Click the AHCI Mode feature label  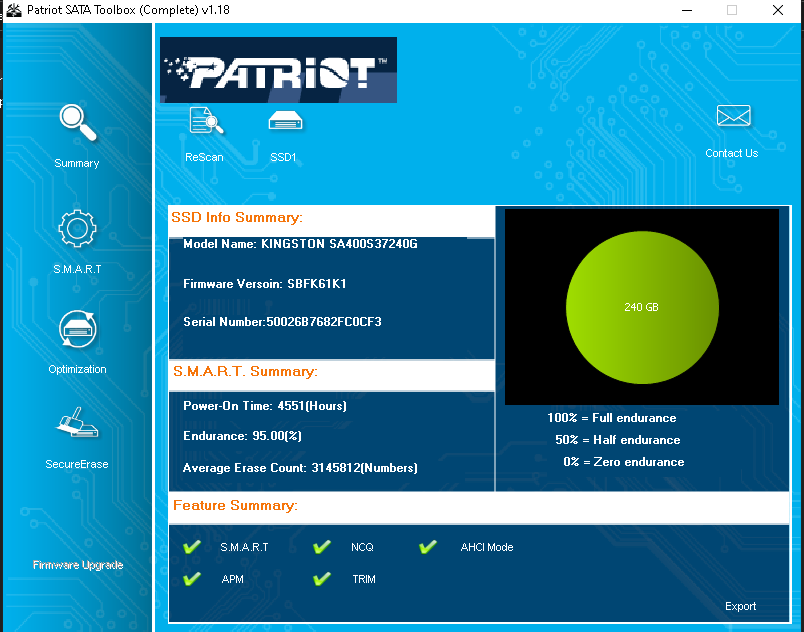[x=487, y=547]
